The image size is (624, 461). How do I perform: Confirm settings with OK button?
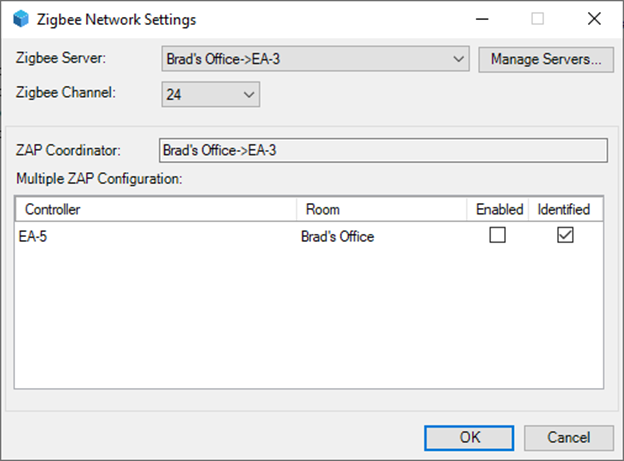pyautogui.click(x=469, y=438)
